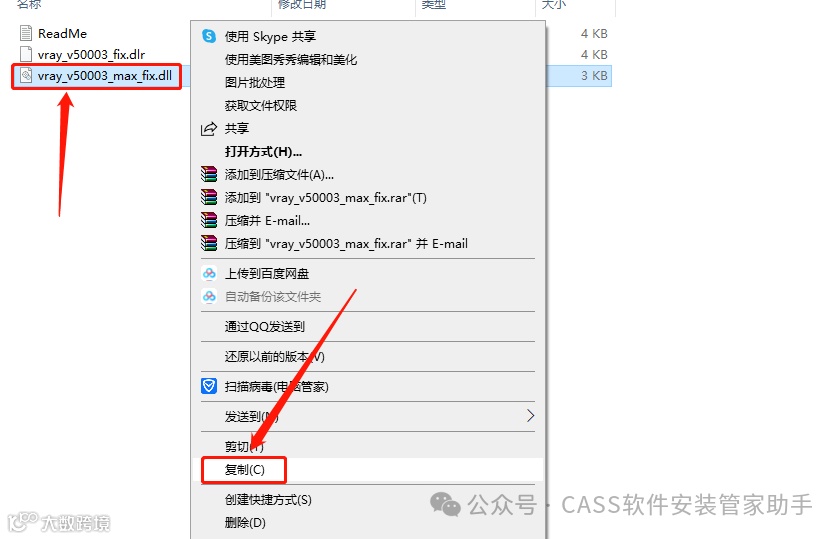This screenshot has width=840, height=539.
Task: Select 删除(D) menu entry
Action: pyautogui.click(x=245, y=522)
